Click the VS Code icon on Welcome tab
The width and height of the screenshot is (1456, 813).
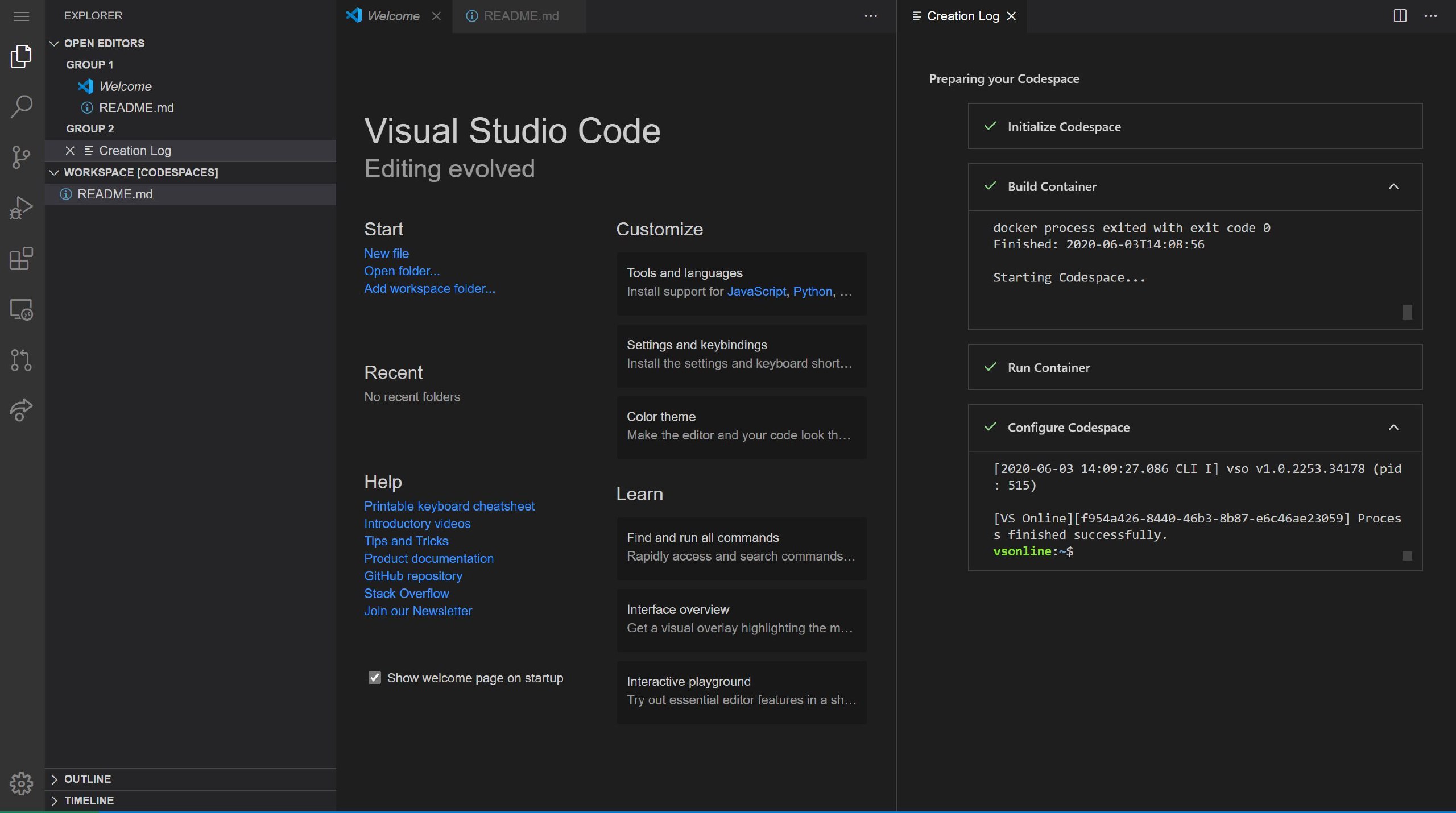pos(354,15)
